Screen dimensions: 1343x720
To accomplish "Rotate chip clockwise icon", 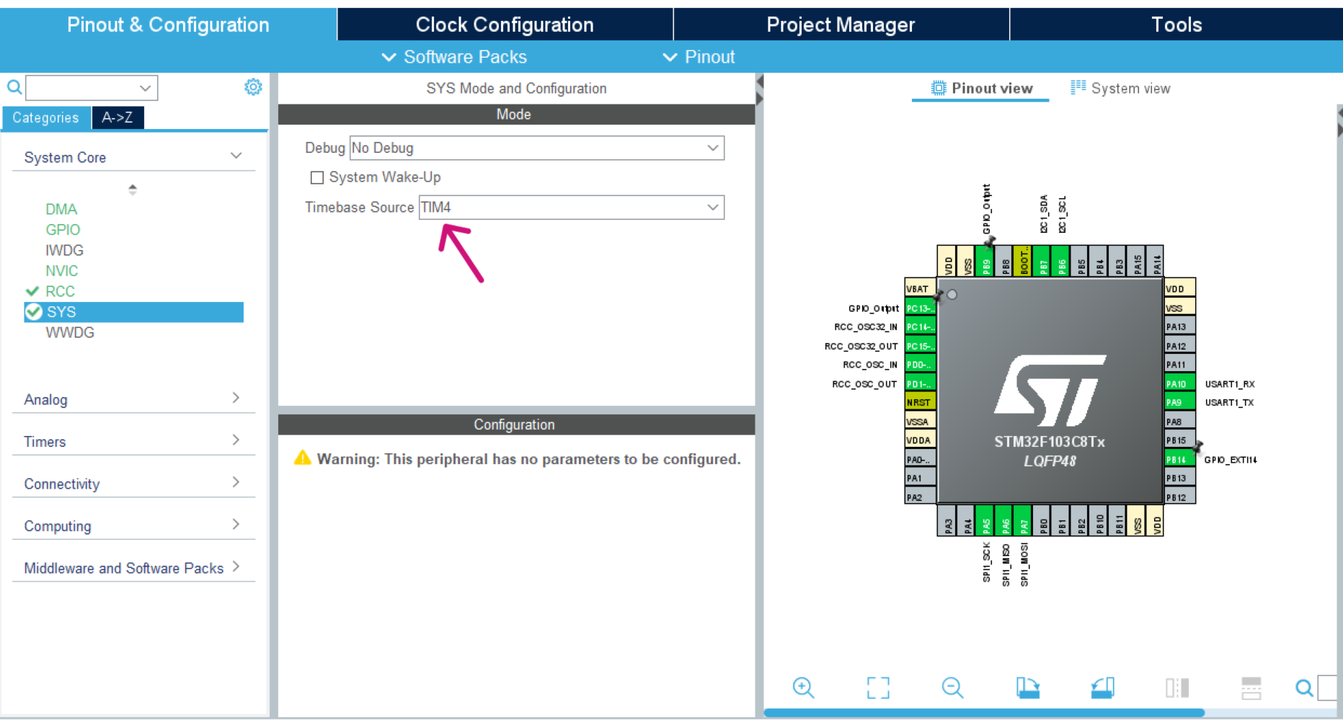I will 1027,687.
